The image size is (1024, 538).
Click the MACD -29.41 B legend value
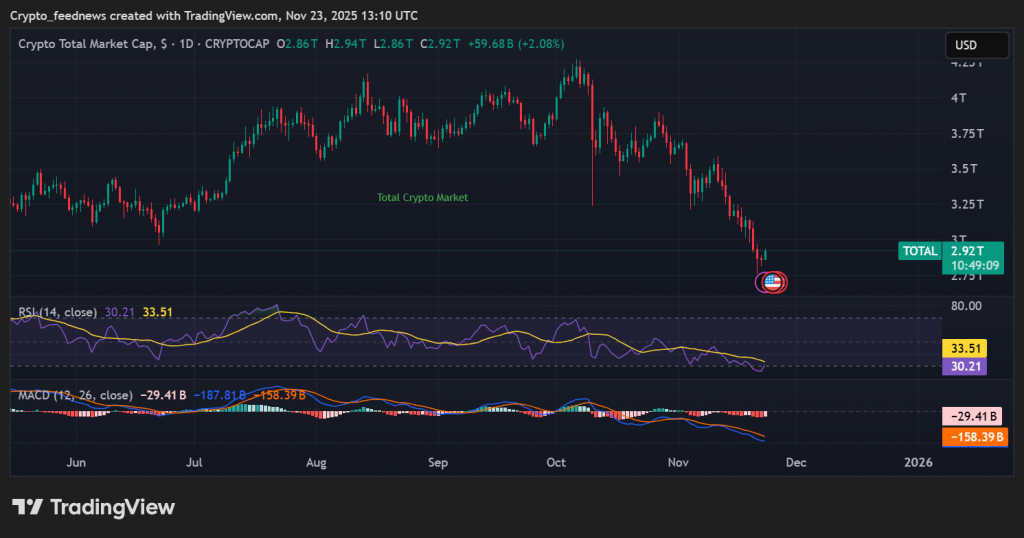click(163, 395)
